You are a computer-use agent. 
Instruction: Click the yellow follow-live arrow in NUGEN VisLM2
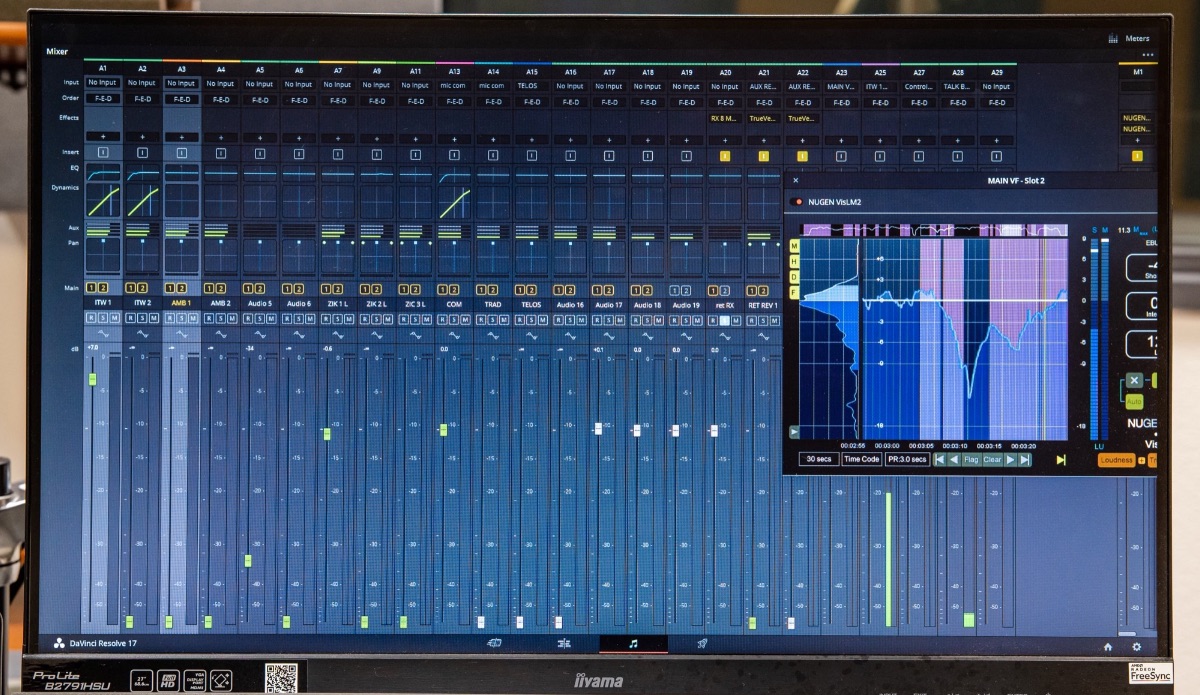(1061, 460)
